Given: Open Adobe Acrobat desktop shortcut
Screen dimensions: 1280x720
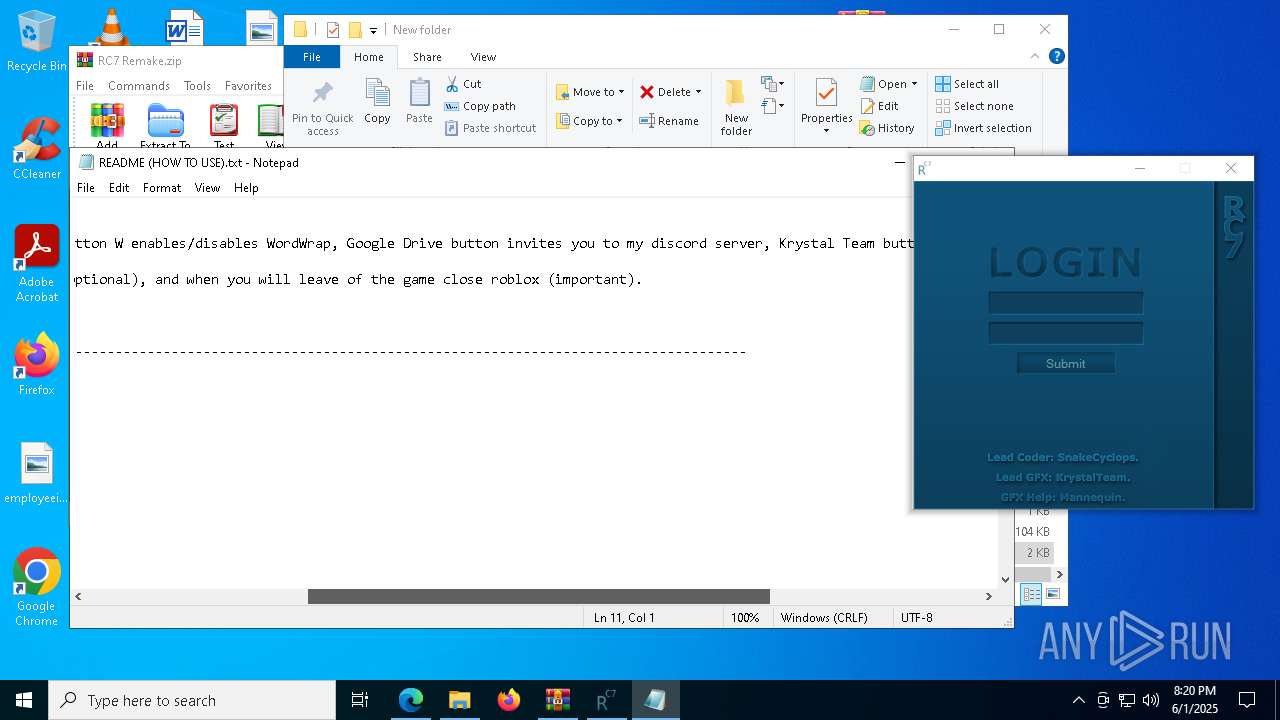Looking at the screenshot, I should point(37,264).
